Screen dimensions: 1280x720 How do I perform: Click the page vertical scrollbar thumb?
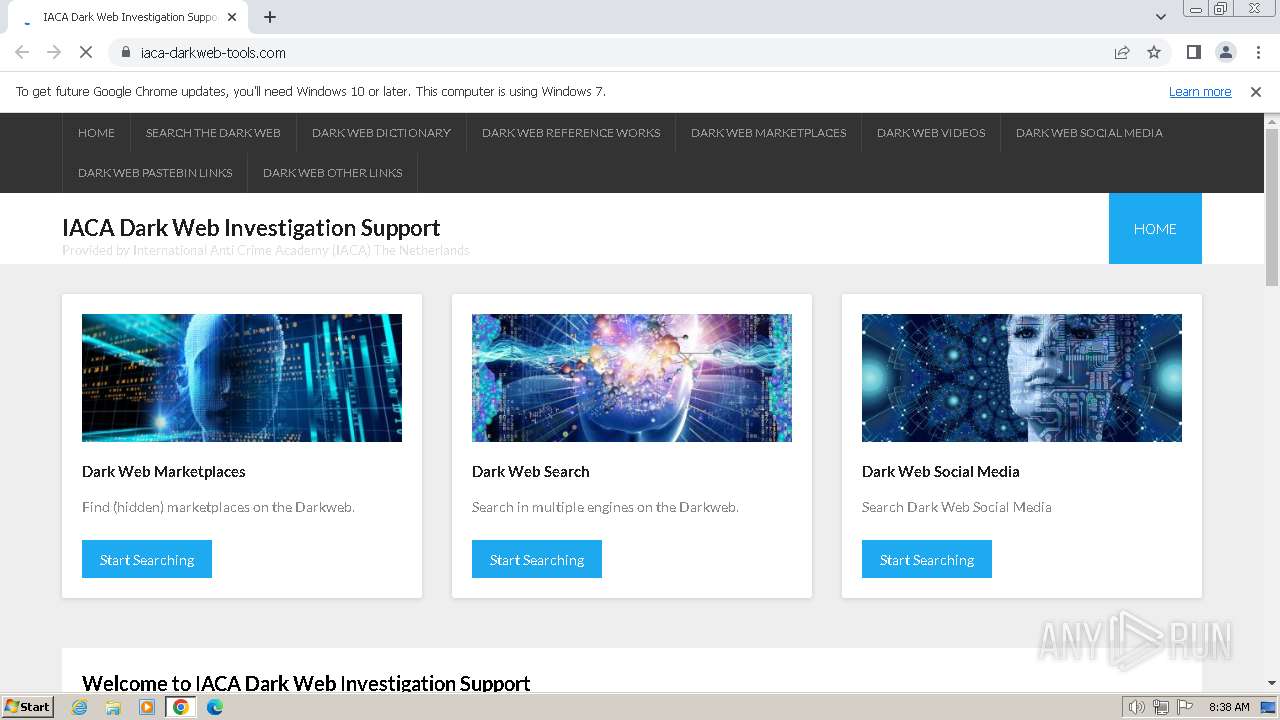1272,206
